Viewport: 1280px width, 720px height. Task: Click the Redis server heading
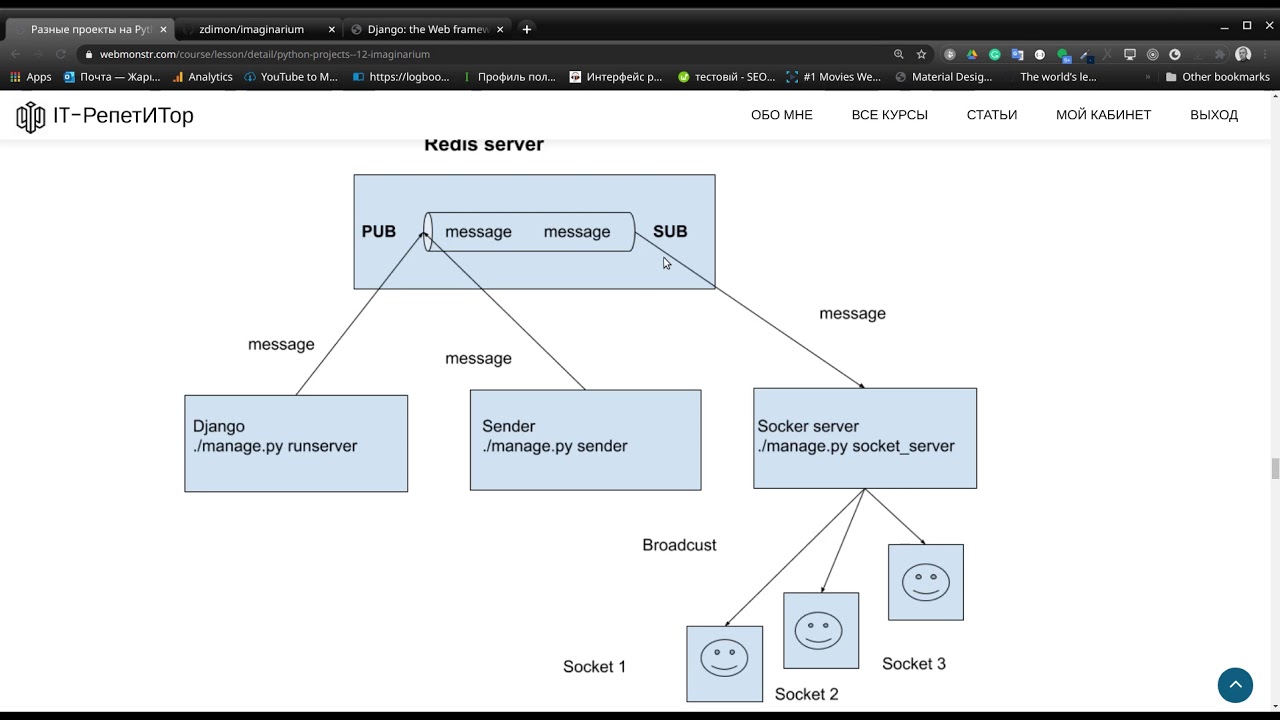click(484, 144)
